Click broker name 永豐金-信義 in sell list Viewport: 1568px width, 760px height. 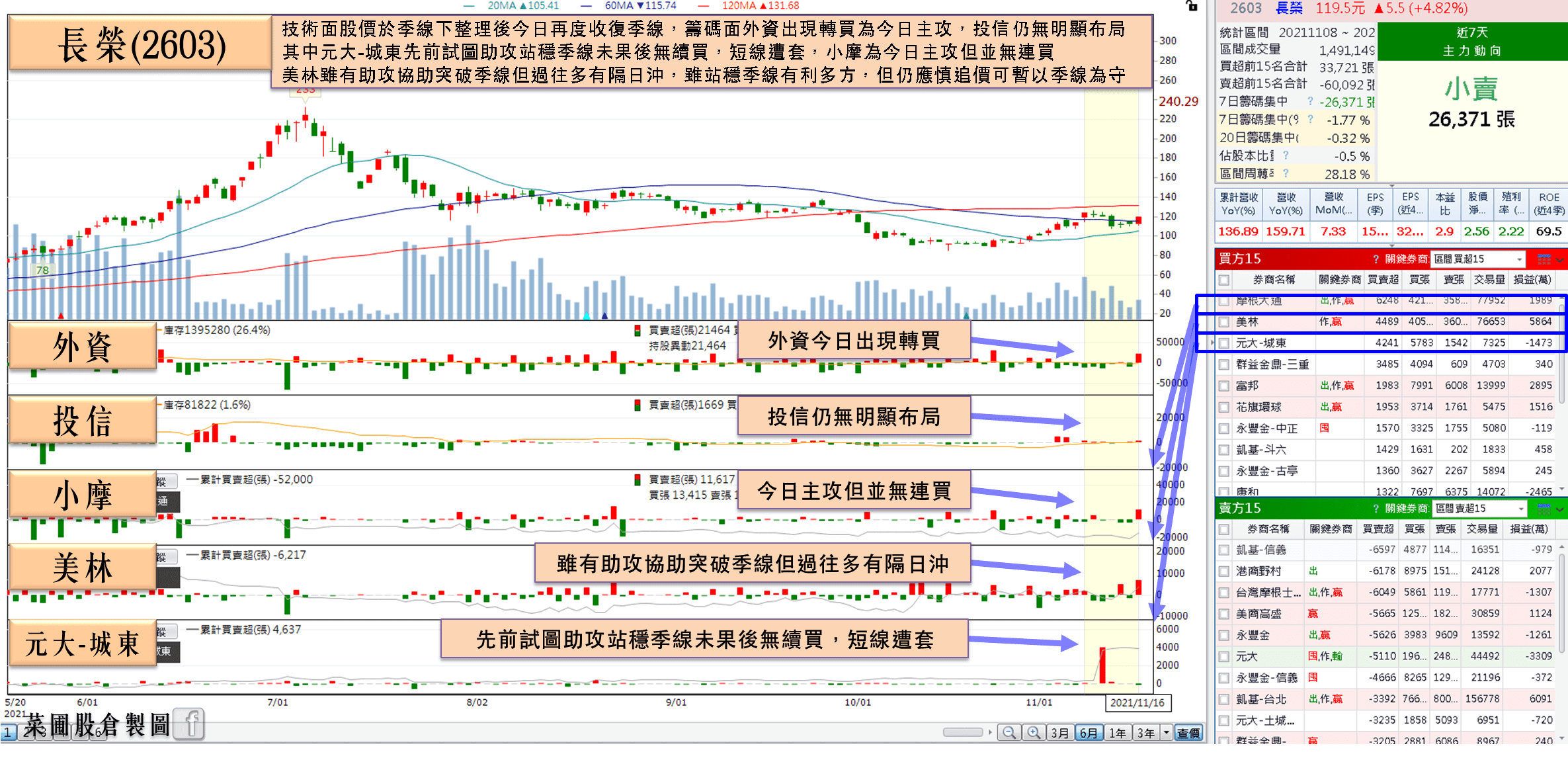pyautogui.click(x=1267, y=678)
